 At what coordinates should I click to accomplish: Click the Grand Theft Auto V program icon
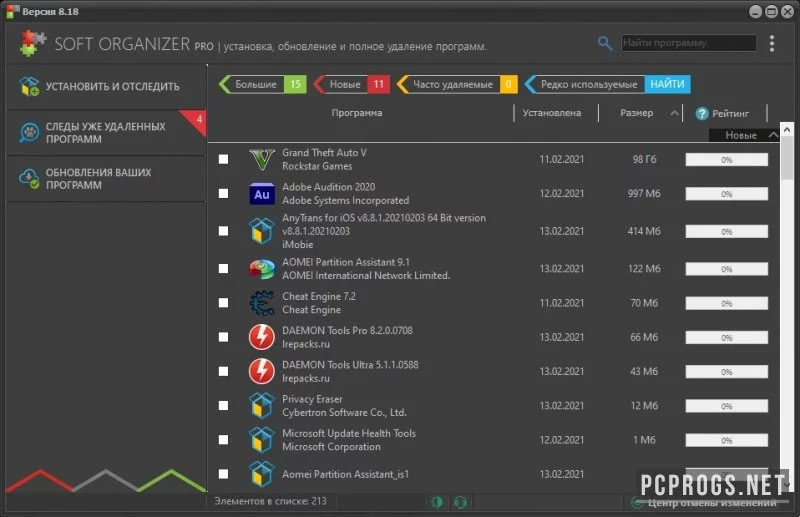pos(262,159)
